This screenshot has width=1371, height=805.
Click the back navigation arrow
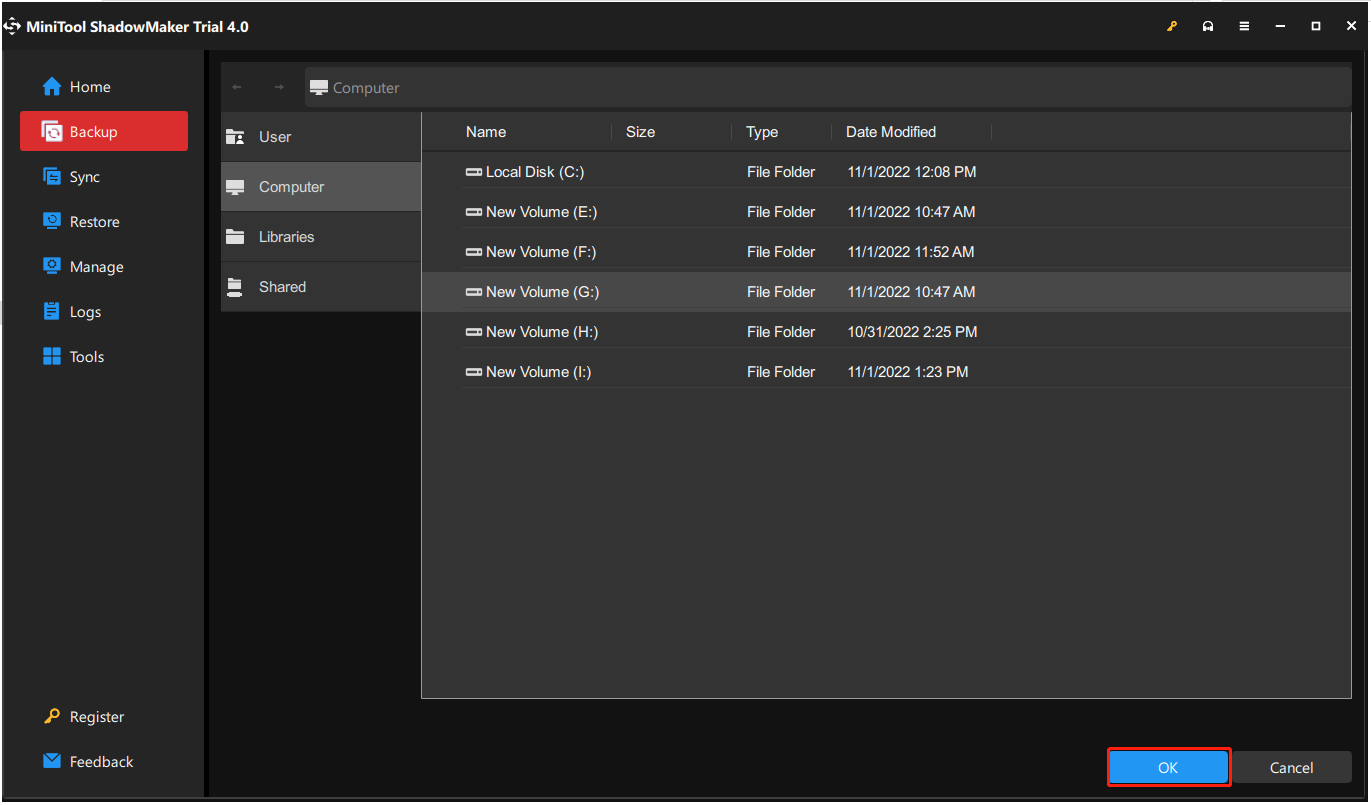coord(237,88)
